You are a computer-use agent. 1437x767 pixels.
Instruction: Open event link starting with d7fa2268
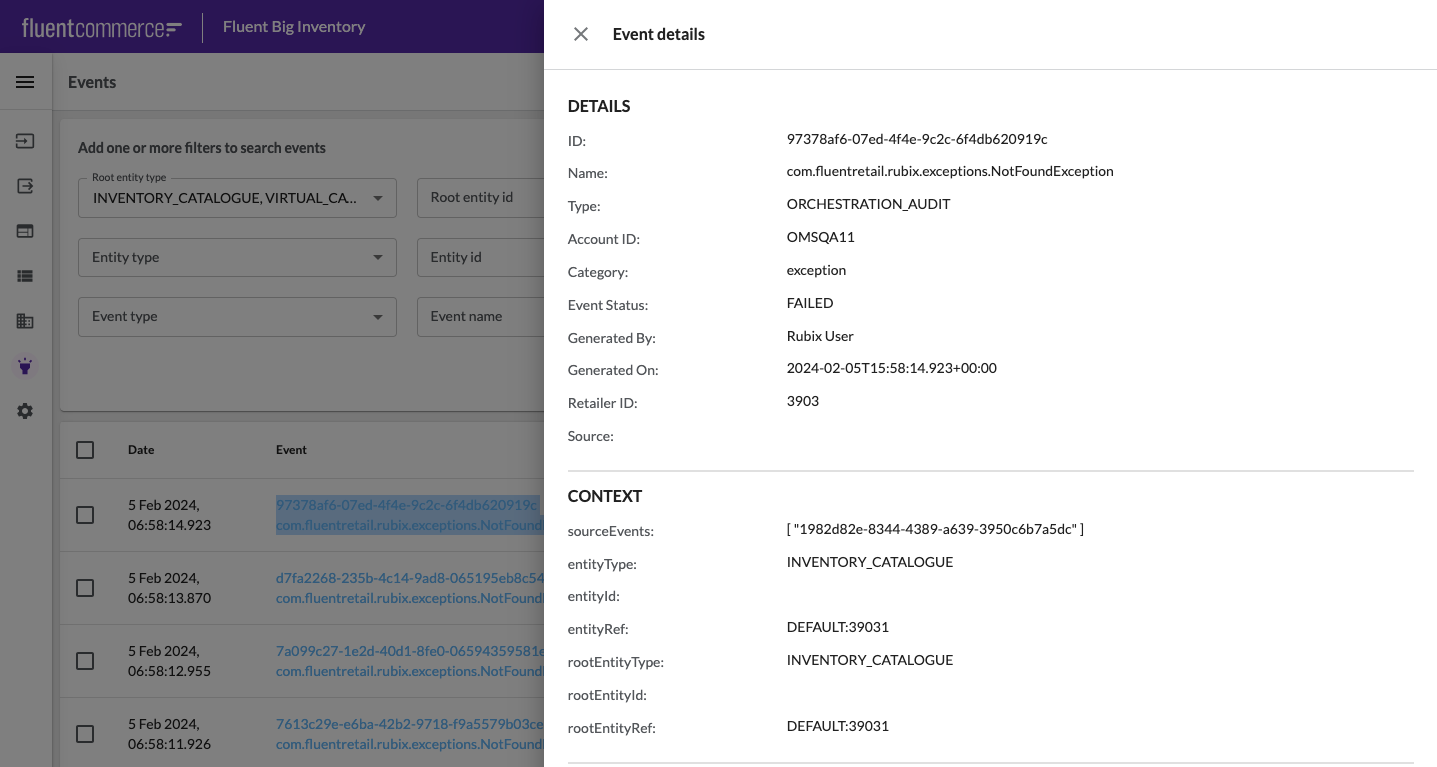409,578
